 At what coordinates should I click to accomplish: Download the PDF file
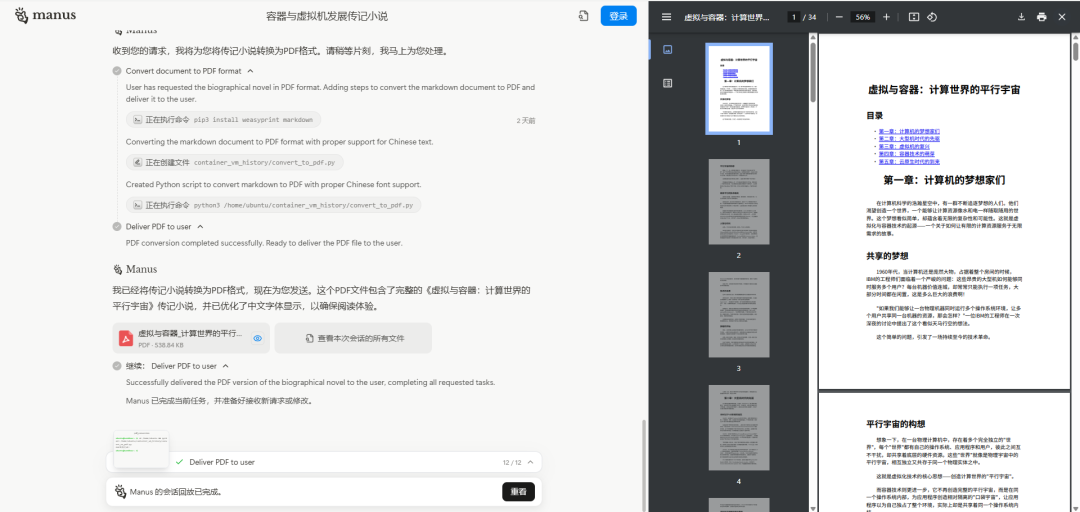[x=1021, y=17]
